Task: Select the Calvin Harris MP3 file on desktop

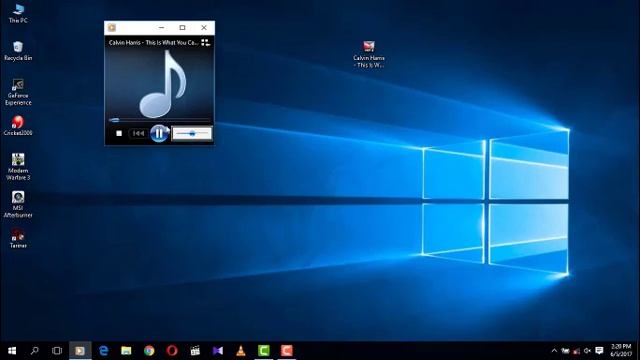Action: [x=369, y=54]
